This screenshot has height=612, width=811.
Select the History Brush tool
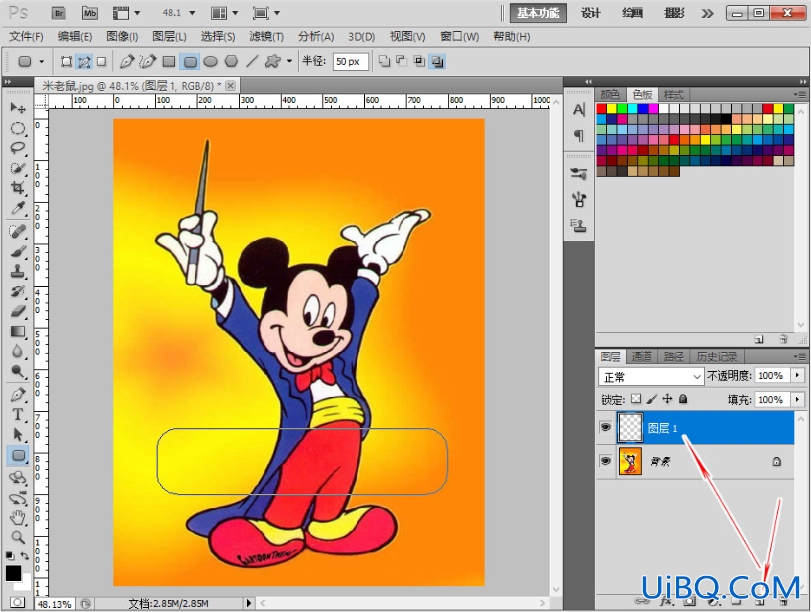(x=18, y=291)
